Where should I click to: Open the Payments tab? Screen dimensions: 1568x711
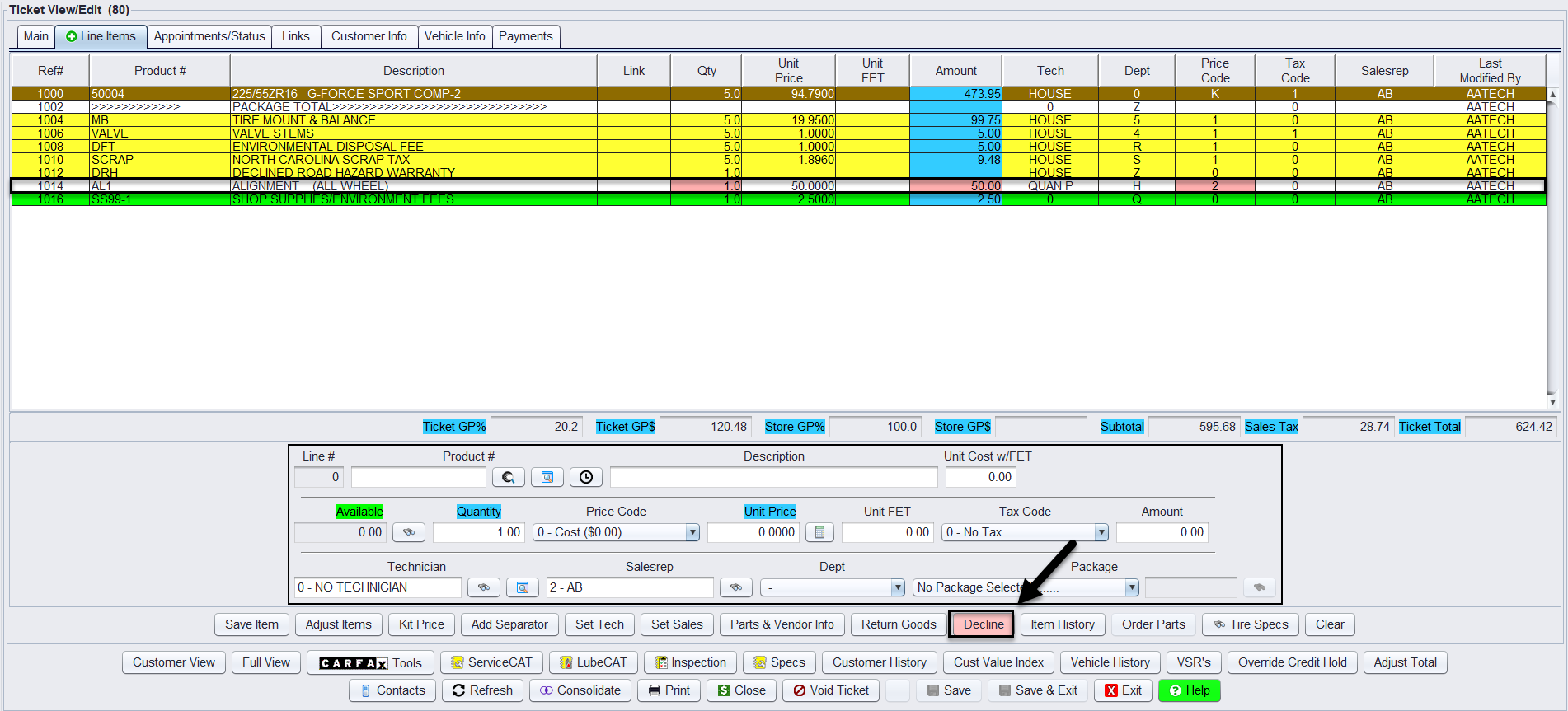(x=525, y=36)
